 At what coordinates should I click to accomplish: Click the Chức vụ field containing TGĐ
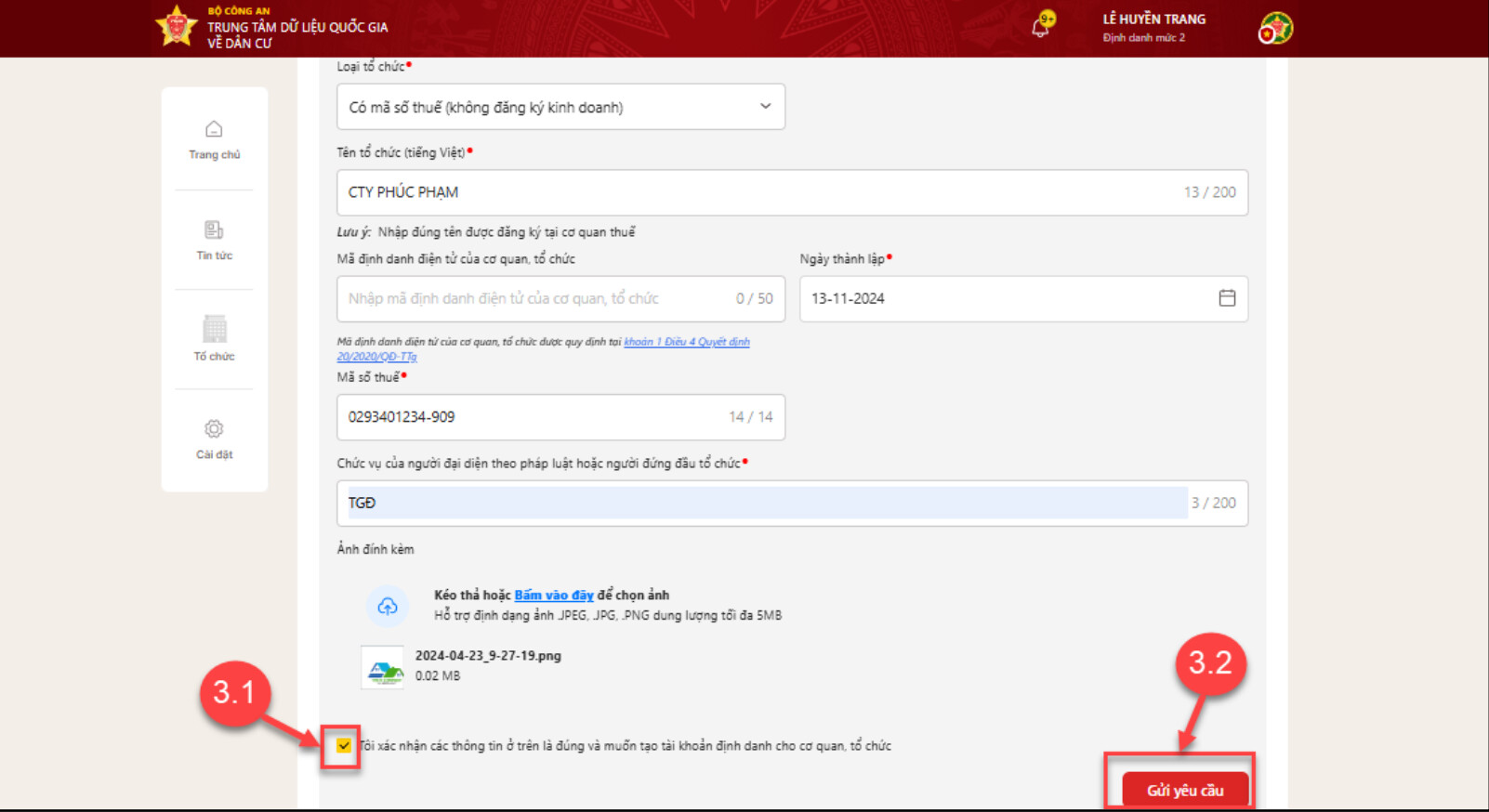tap(762, 503)
